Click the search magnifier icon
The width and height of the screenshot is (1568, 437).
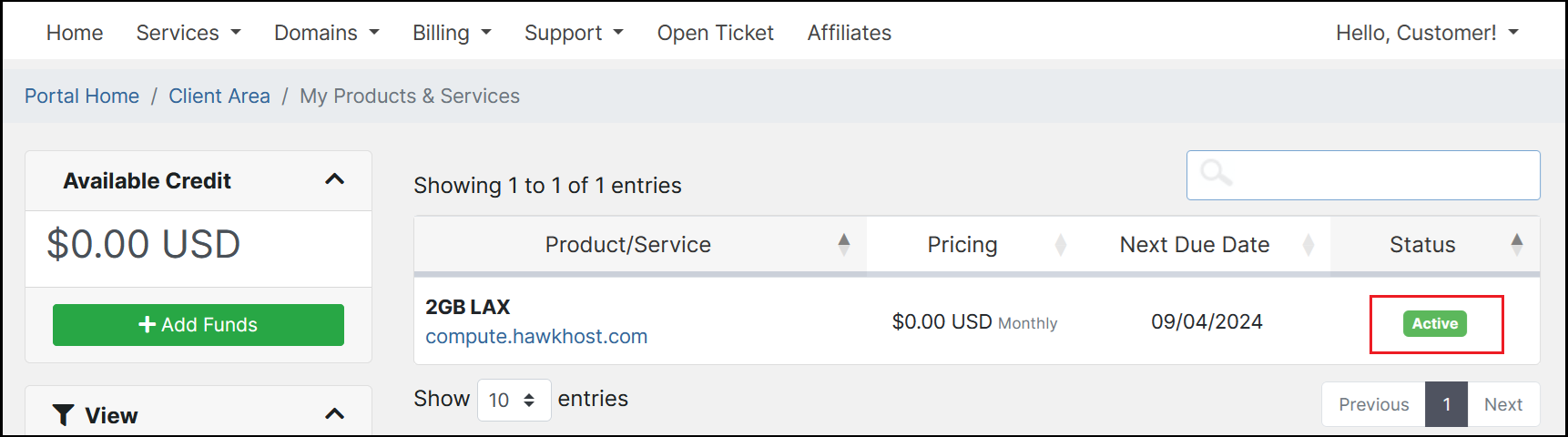(1216, 173)
